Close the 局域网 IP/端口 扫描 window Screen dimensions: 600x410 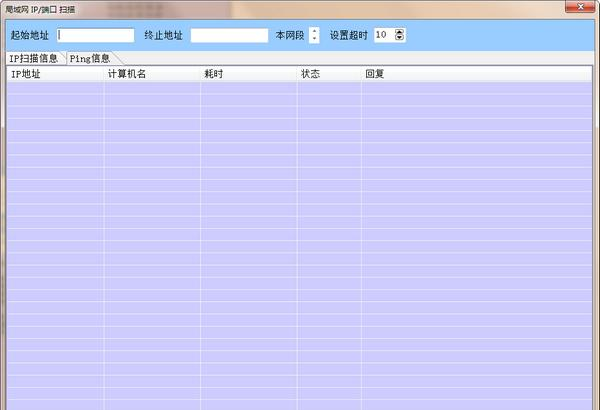[580, 7]
